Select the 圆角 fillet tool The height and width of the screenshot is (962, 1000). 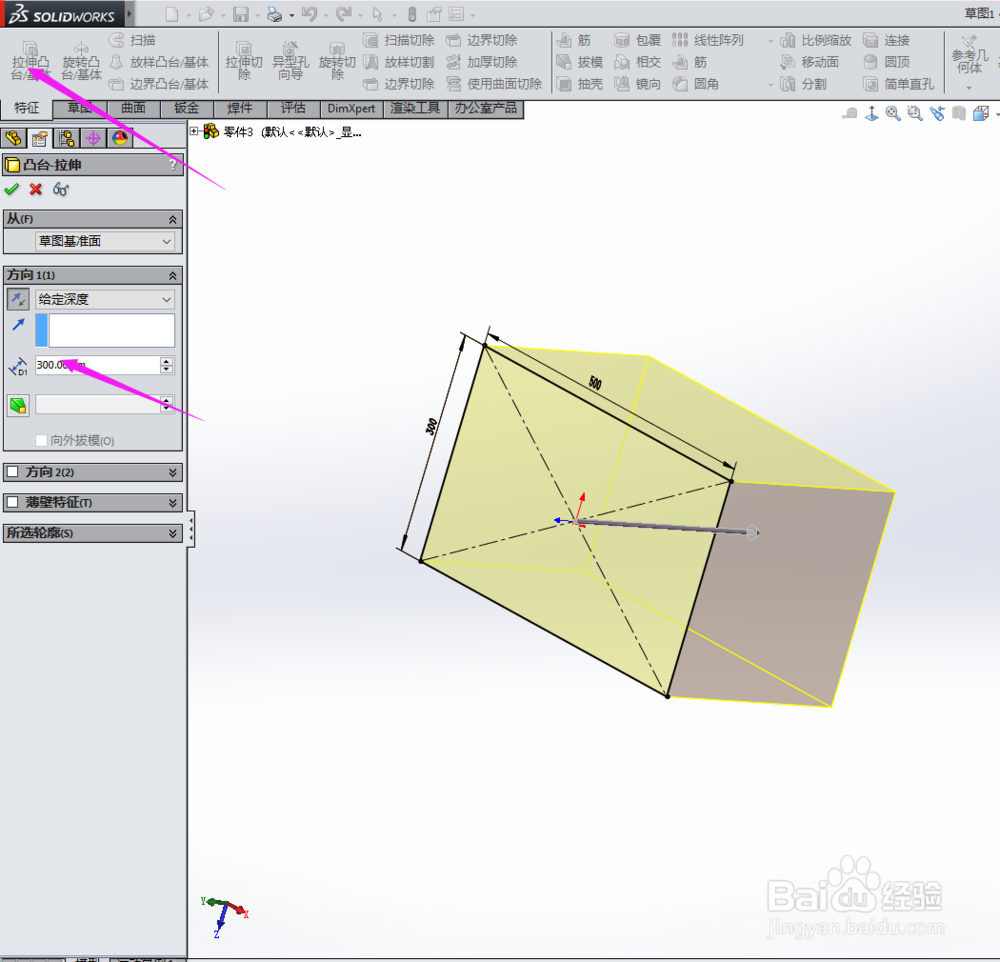tap(696, 84)
